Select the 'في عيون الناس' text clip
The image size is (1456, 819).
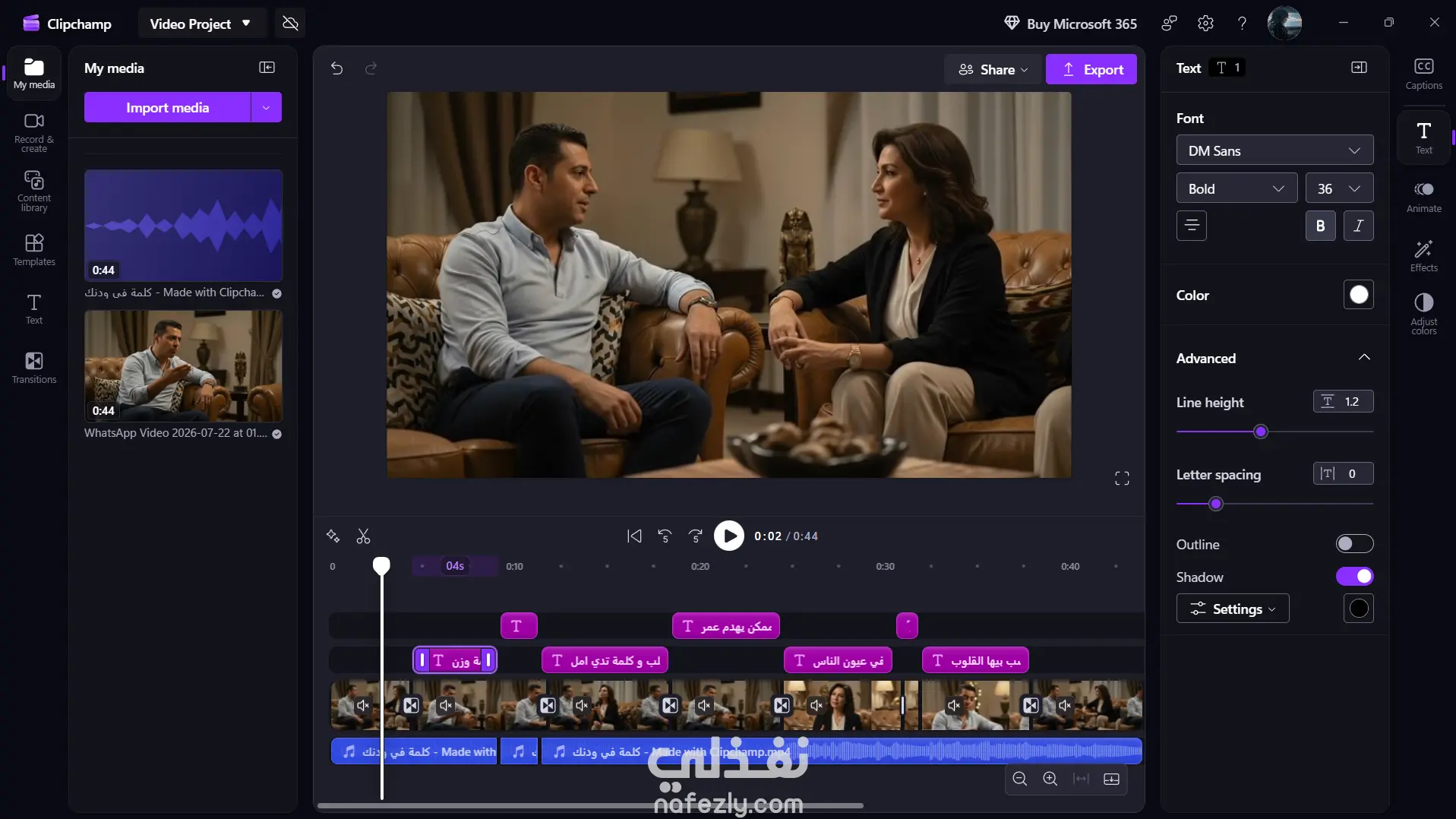point(838,660)
